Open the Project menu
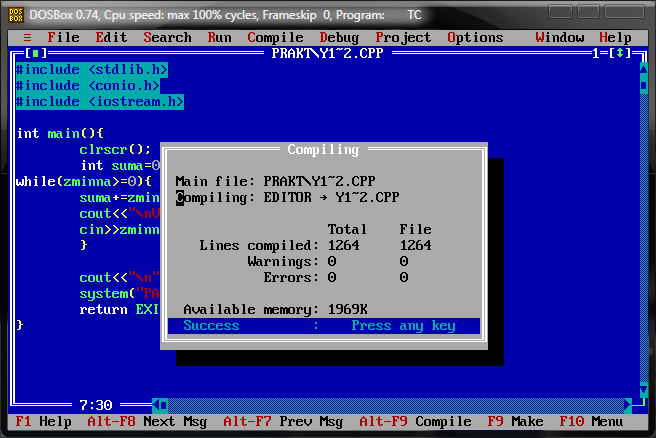 (x=403, y=38)
